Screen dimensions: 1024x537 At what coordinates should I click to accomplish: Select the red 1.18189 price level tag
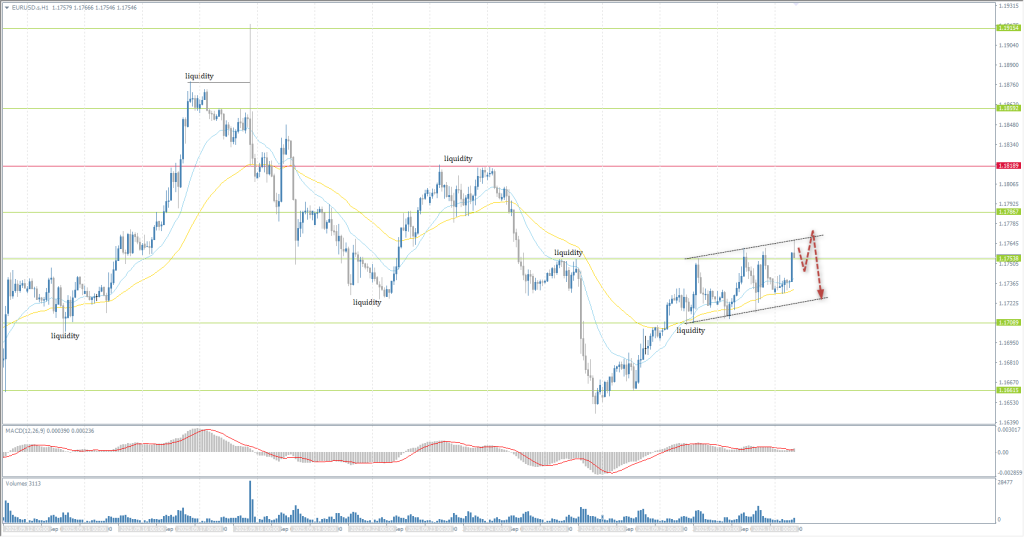(1007, 166)
